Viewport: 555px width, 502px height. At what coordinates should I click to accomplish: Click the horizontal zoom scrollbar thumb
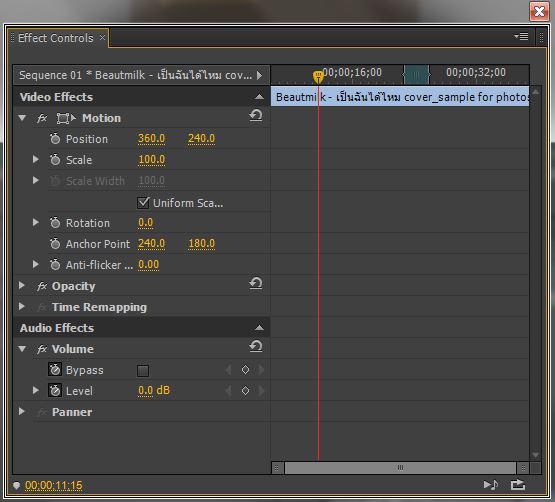point(400,468)
